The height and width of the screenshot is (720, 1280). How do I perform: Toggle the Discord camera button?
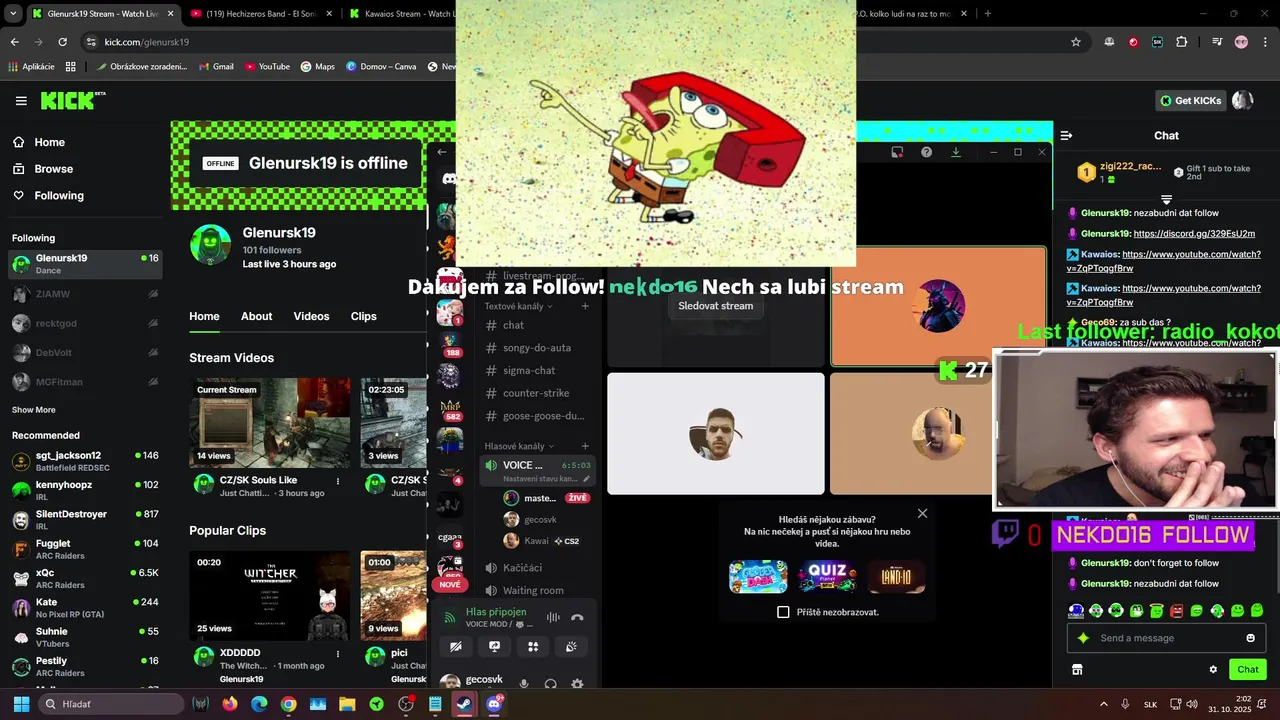[x=455, y=647]
